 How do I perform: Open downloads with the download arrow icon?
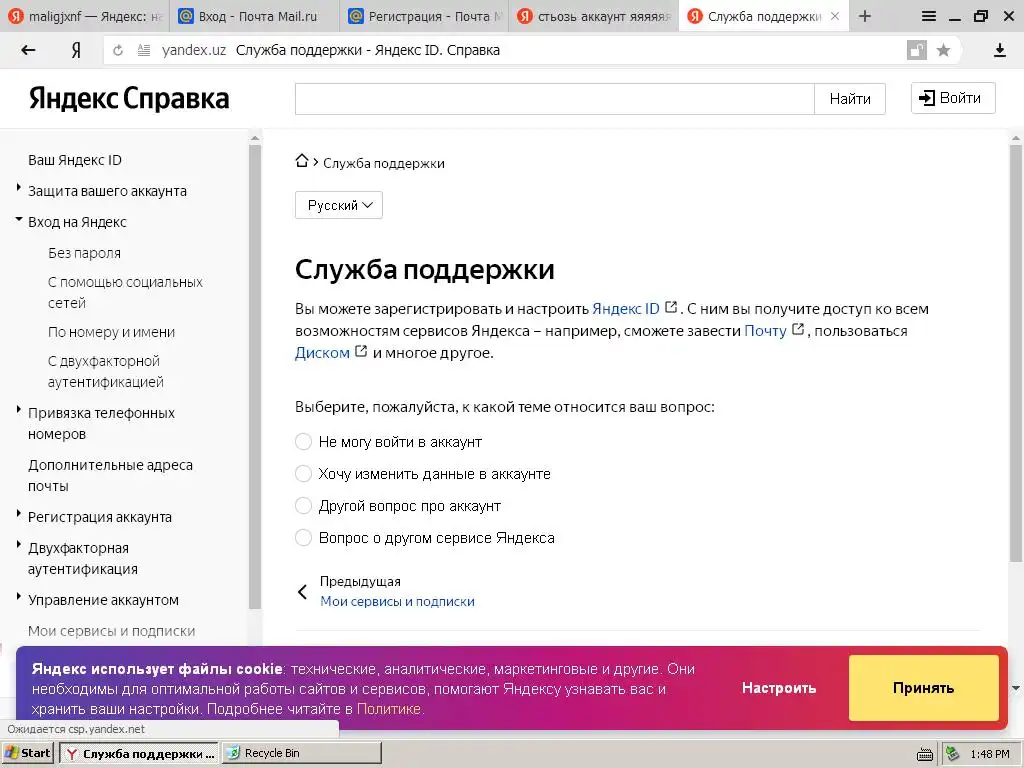click(x=999, y=50)
